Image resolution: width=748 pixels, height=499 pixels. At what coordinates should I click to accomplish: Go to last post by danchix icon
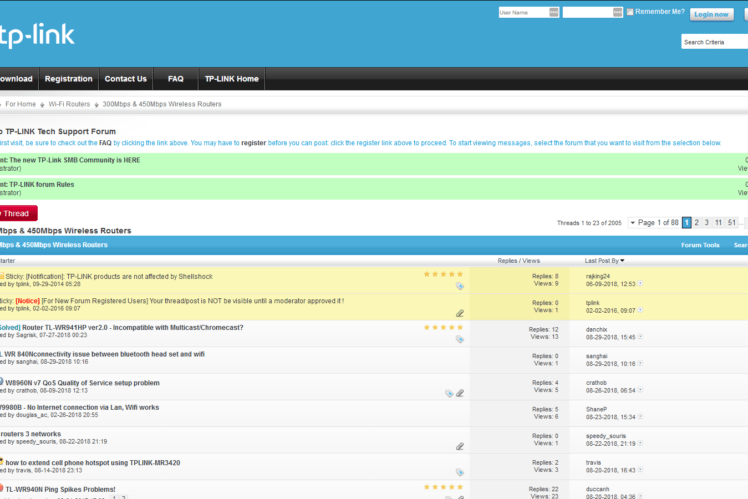pyautogui.click(x=641, y=337)
